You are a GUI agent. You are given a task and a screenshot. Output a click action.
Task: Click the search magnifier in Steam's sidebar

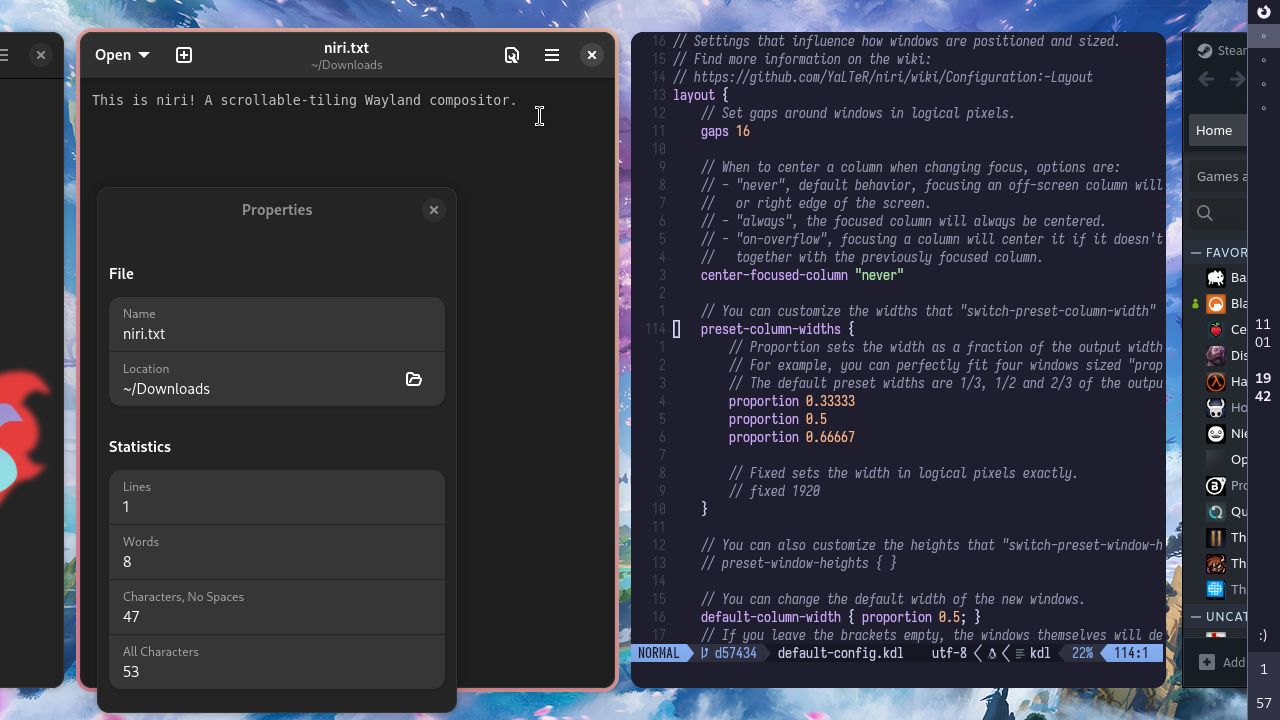point(1205,213)
